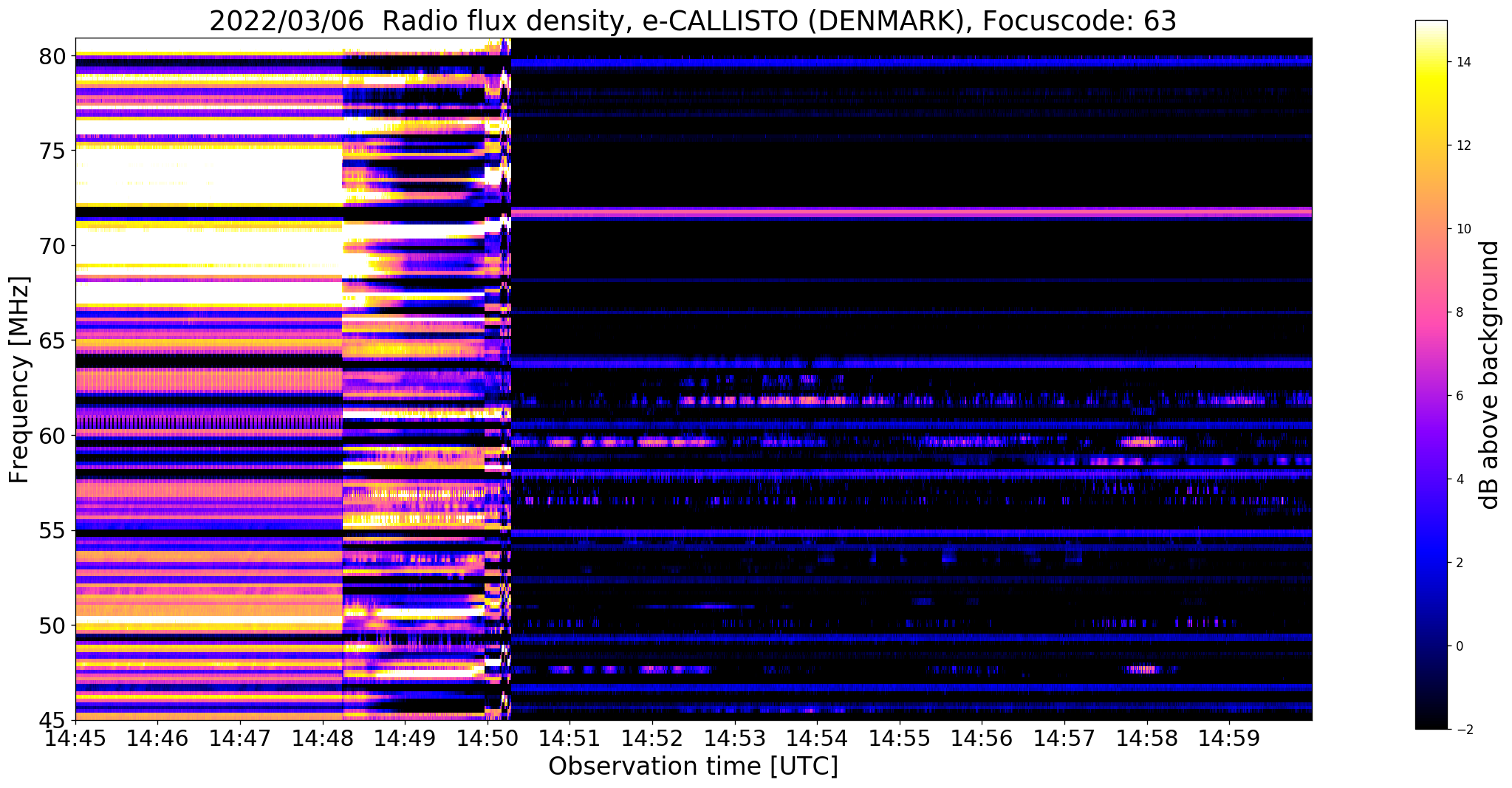Click the 14:59 time tick label
The height and width of the screenshot is (788, 1512).
[x=1229, y=738]
